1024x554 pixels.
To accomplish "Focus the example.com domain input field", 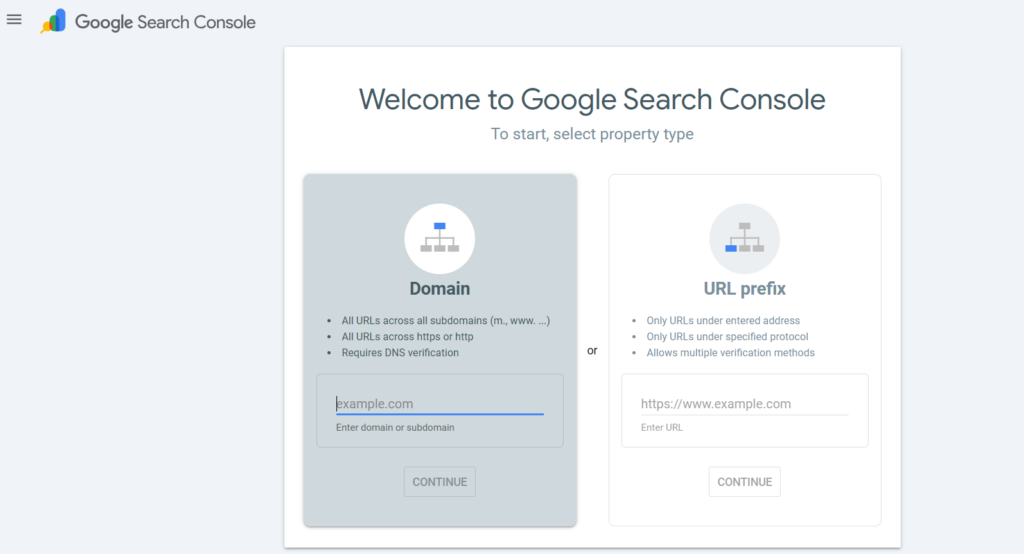I will 440,404.
